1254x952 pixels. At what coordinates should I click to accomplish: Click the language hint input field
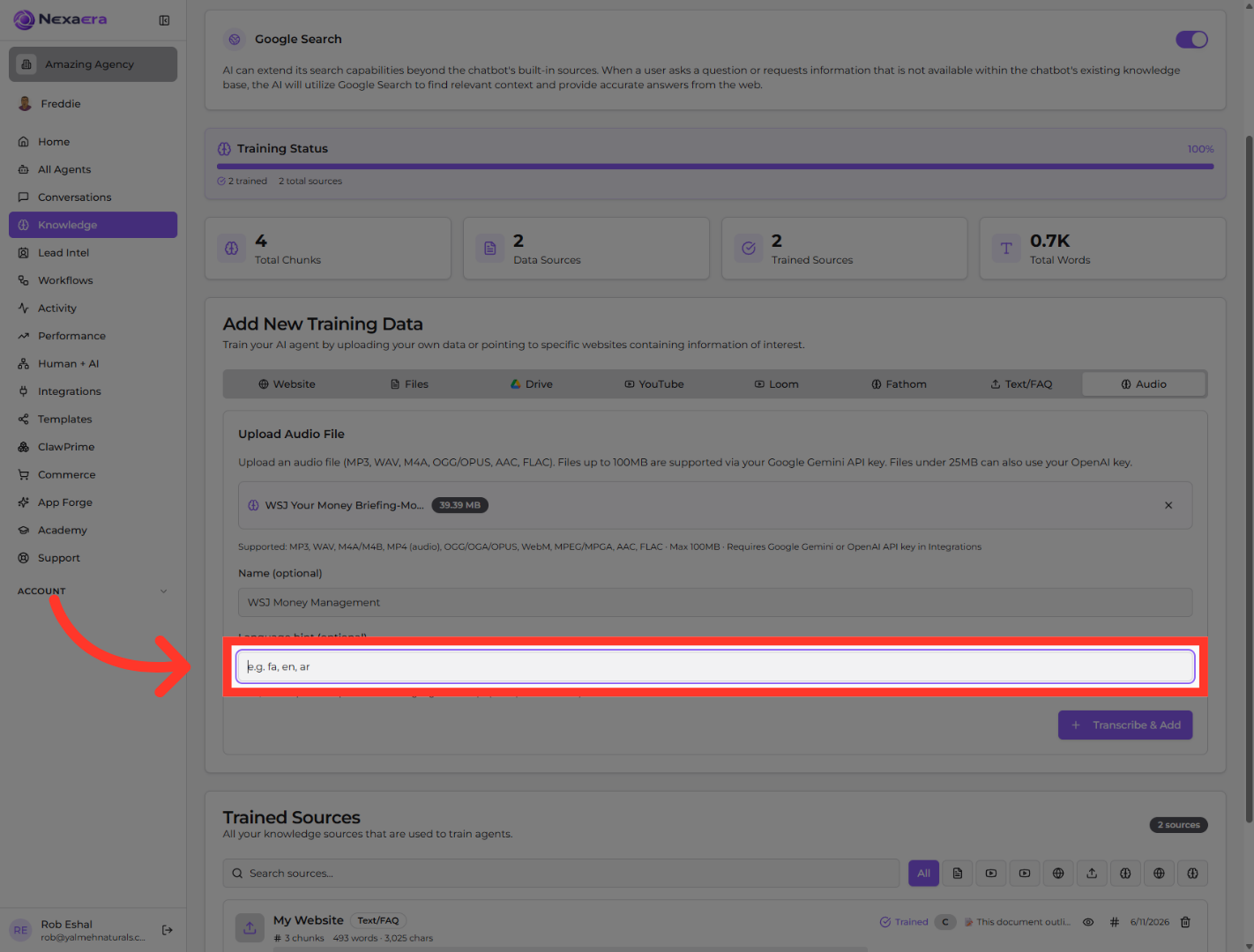click(715, 666)
